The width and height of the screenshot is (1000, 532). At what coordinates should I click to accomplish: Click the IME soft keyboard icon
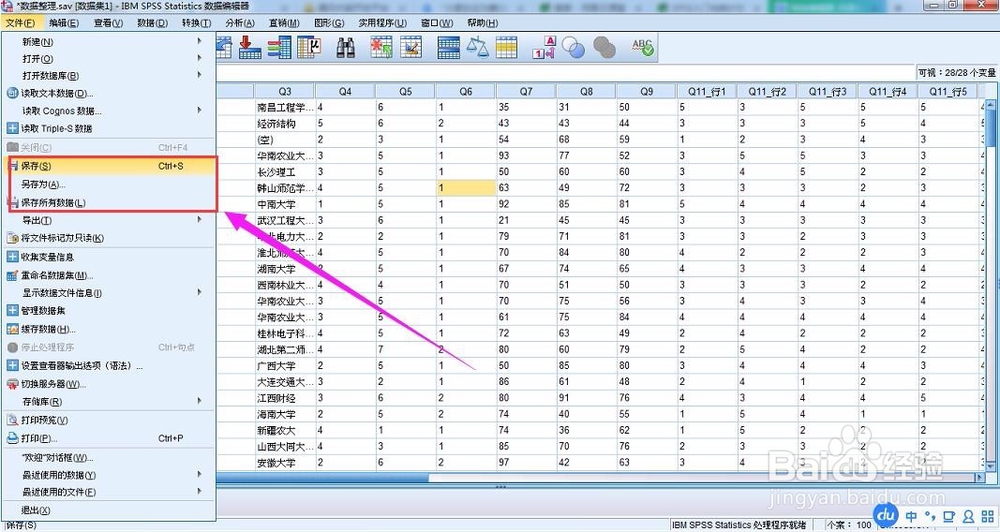949,517
